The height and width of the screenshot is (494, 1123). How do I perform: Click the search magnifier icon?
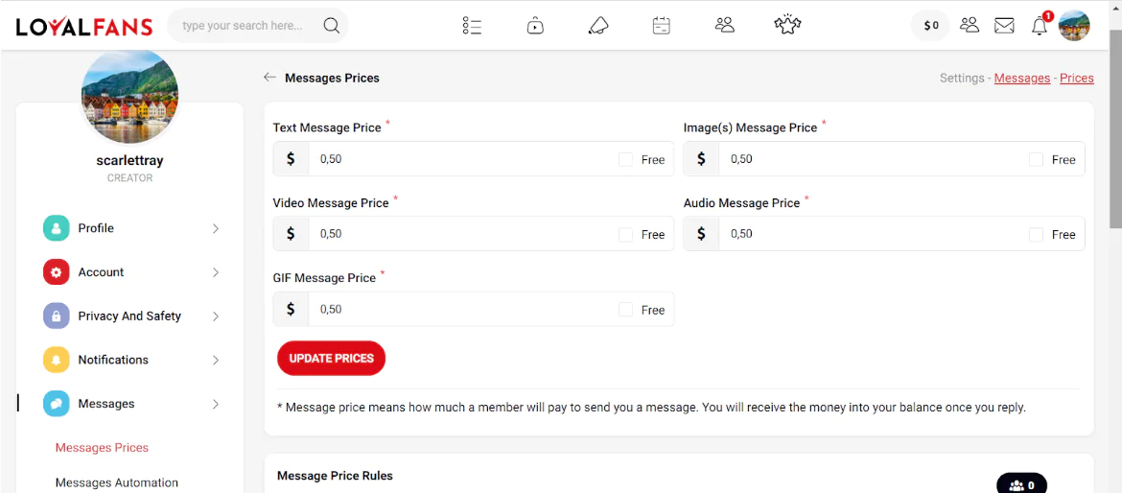pos(331,26)
